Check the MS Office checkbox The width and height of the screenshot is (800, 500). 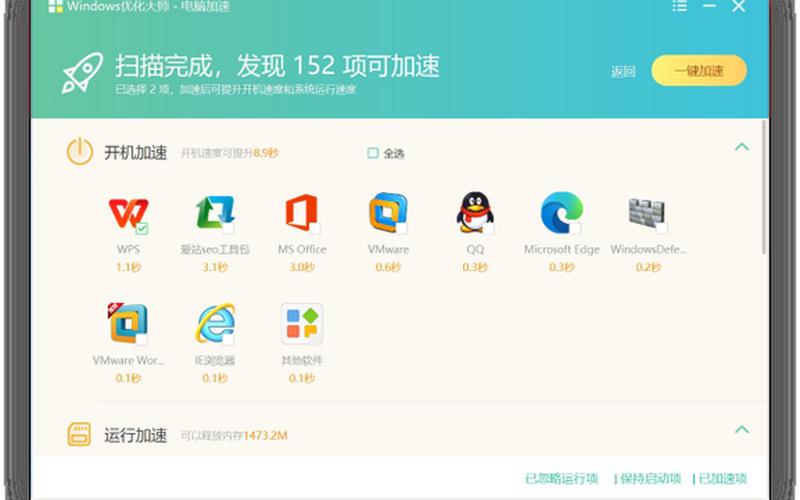click(x=315, y=228)
